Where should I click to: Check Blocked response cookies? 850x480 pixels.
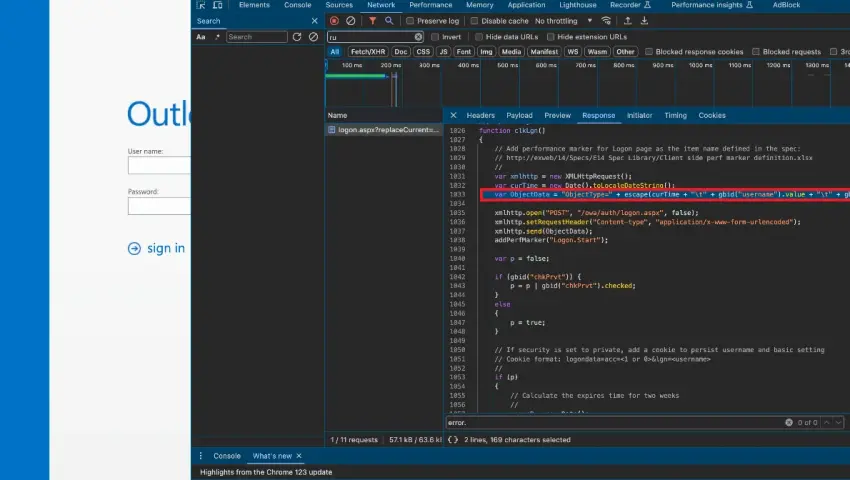[x=649, y=52]
